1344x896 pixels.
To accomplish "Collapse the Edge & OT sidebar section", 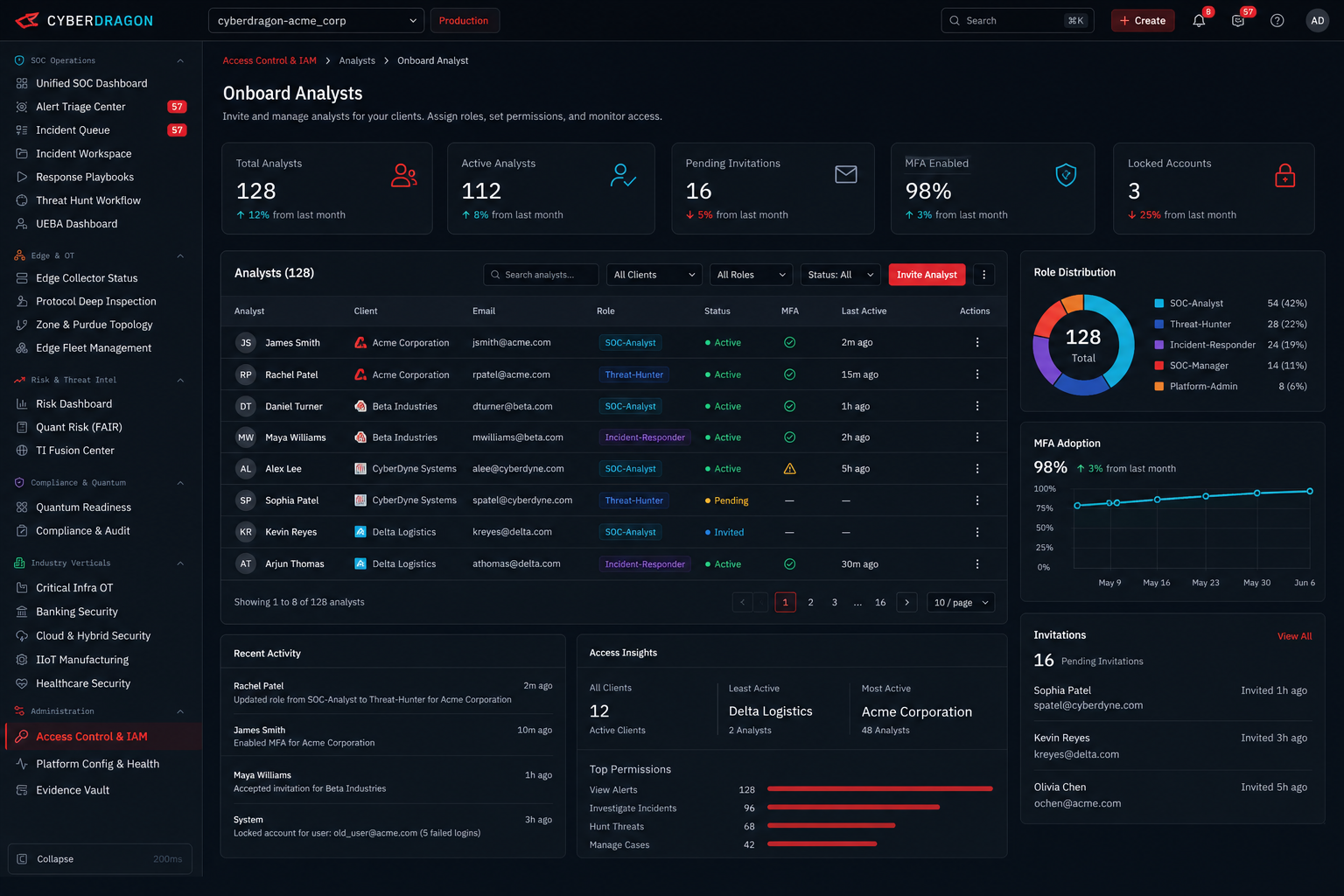I will (180, 255).
